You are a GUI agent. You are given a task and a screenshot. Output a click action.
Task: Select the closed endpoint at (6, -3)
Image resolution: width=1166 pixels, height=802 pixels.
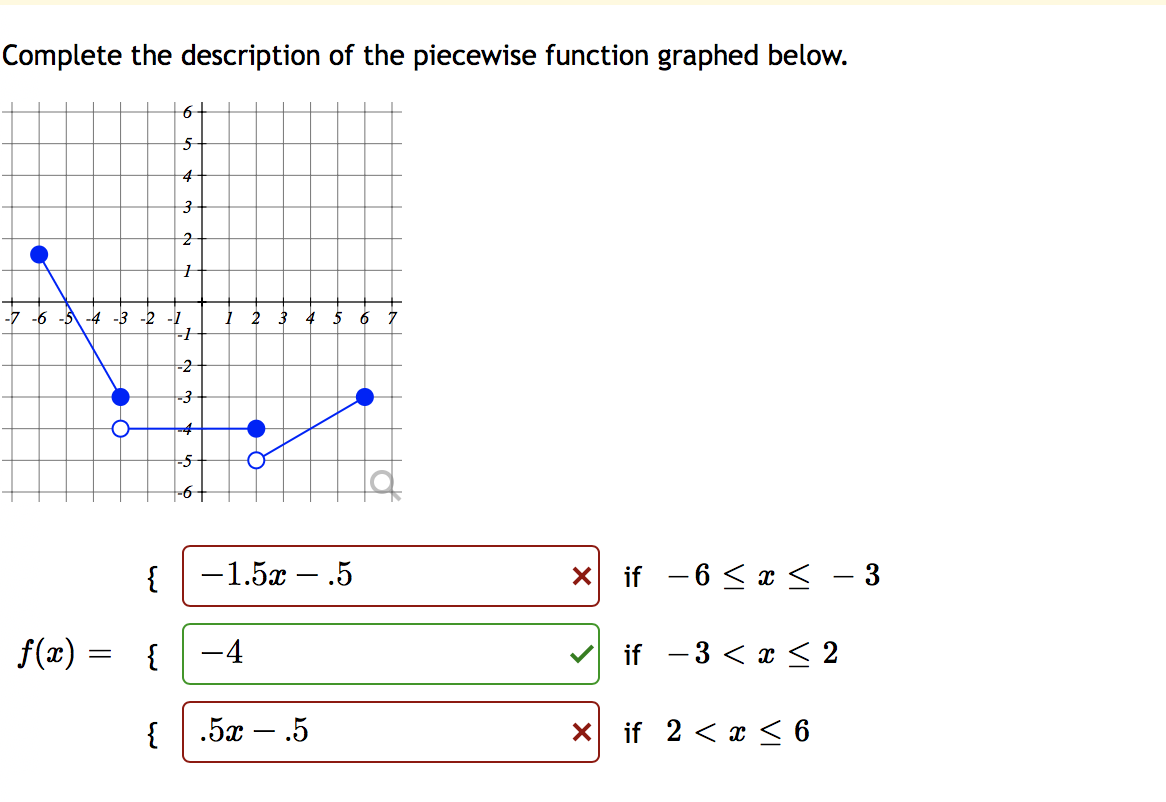364,396
